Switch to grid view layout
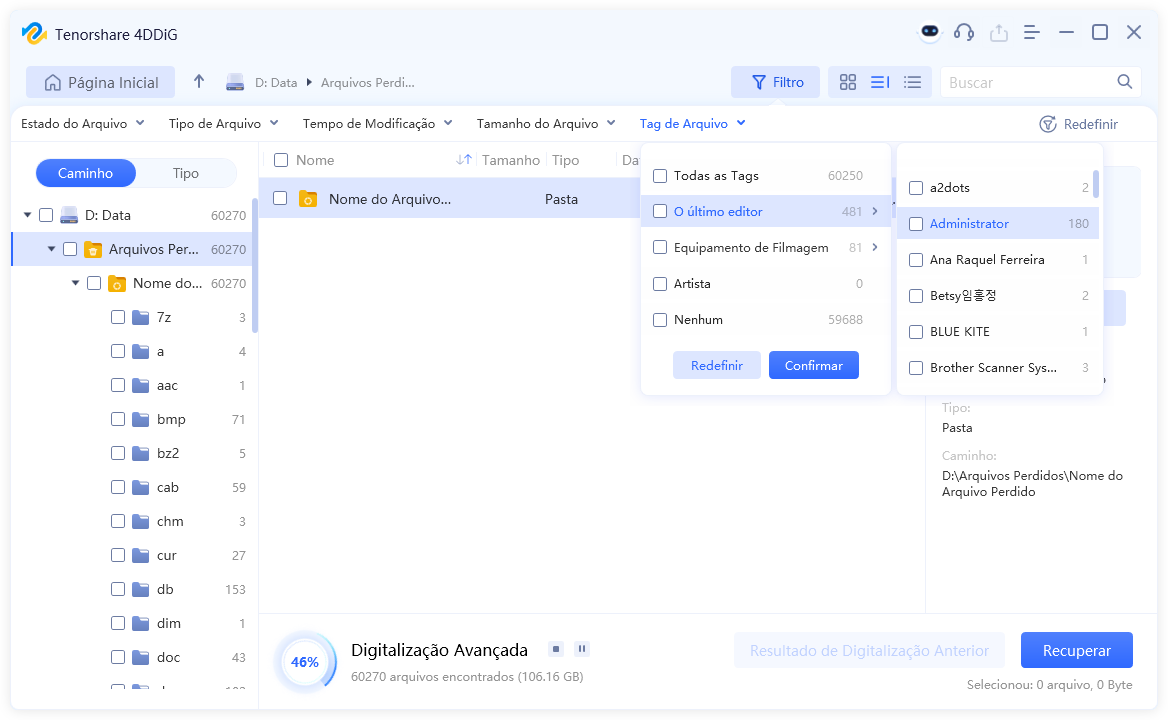This screenshot has width=1168, height=720. pyautogui.click(x=847, y=82)
